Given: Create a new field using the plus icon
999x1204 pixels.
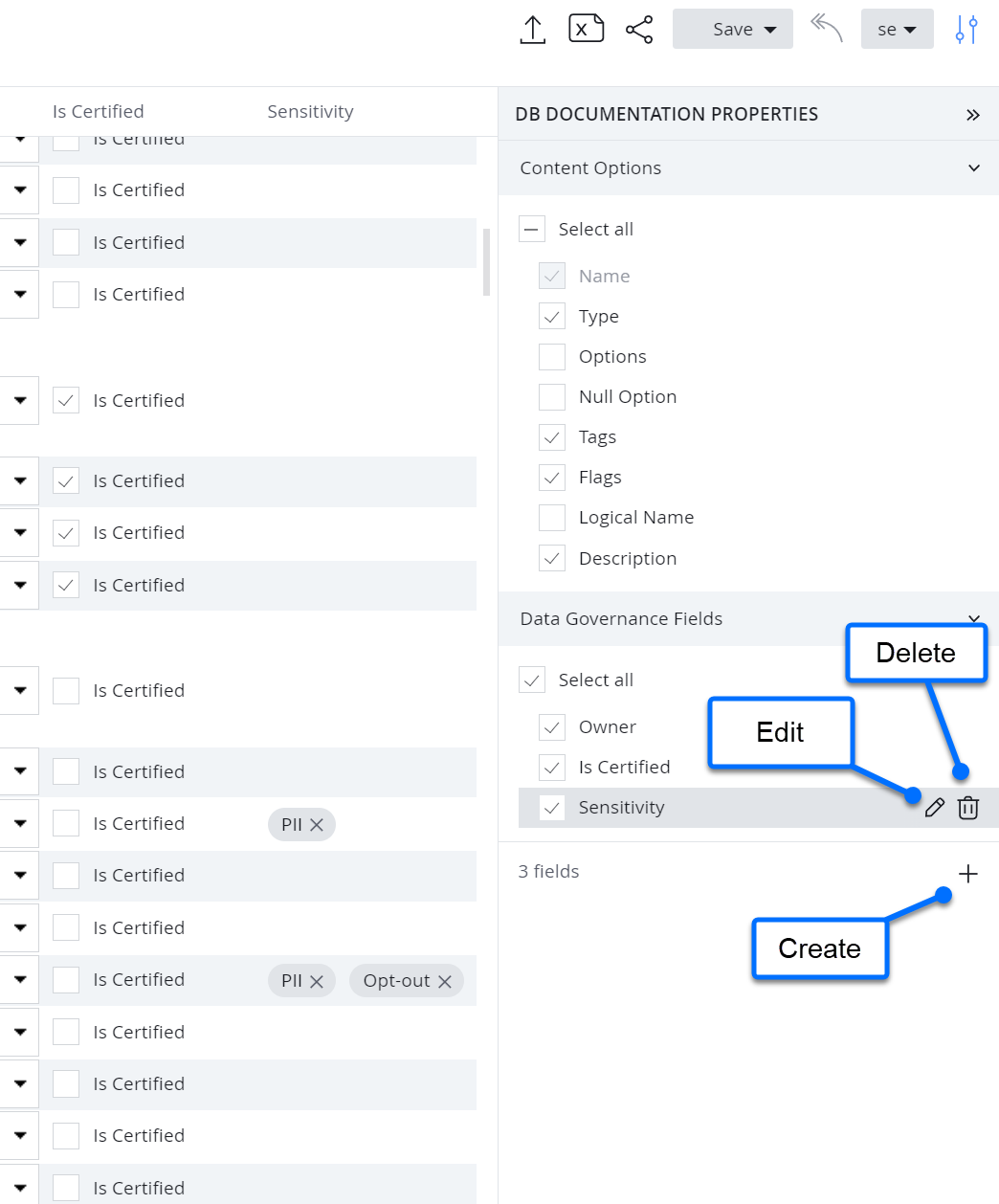Looking at the screenshot, I should click(968, 873).
